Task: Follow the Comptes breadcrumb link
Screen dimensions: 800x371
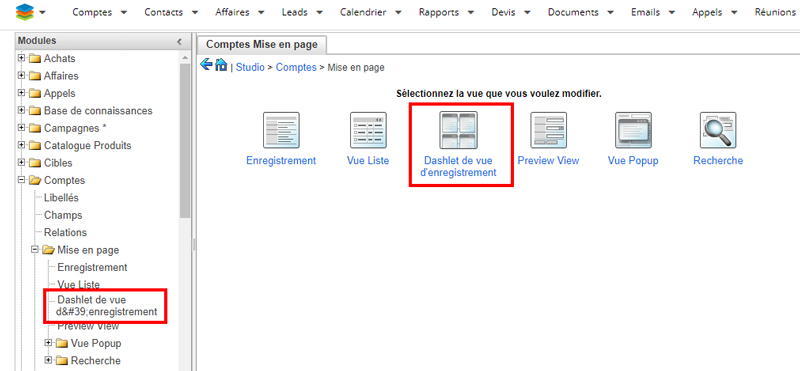Action: tap(296, 67)
